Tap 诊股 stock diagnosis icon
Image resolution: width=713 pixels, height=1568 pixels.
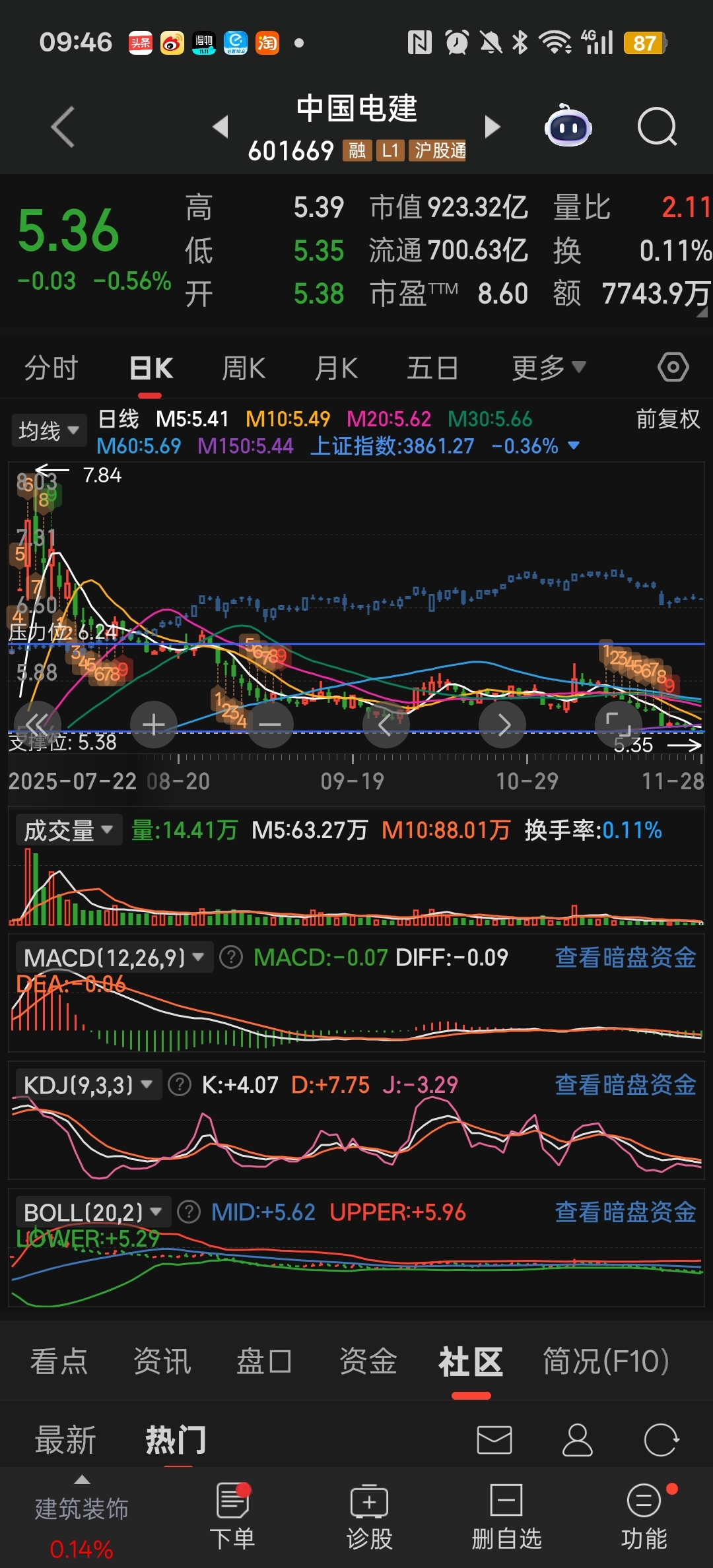[x=369, y=1516]
